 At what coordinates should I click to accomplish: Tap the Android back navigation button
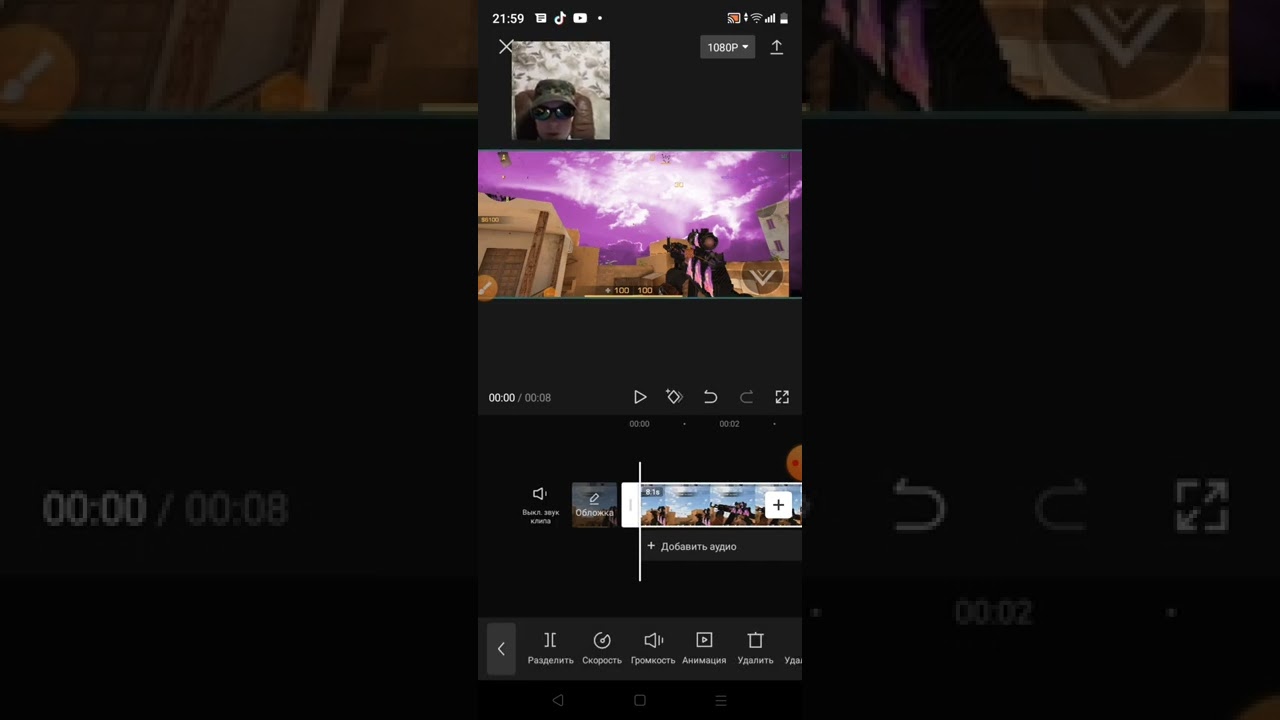click(558, 700)
